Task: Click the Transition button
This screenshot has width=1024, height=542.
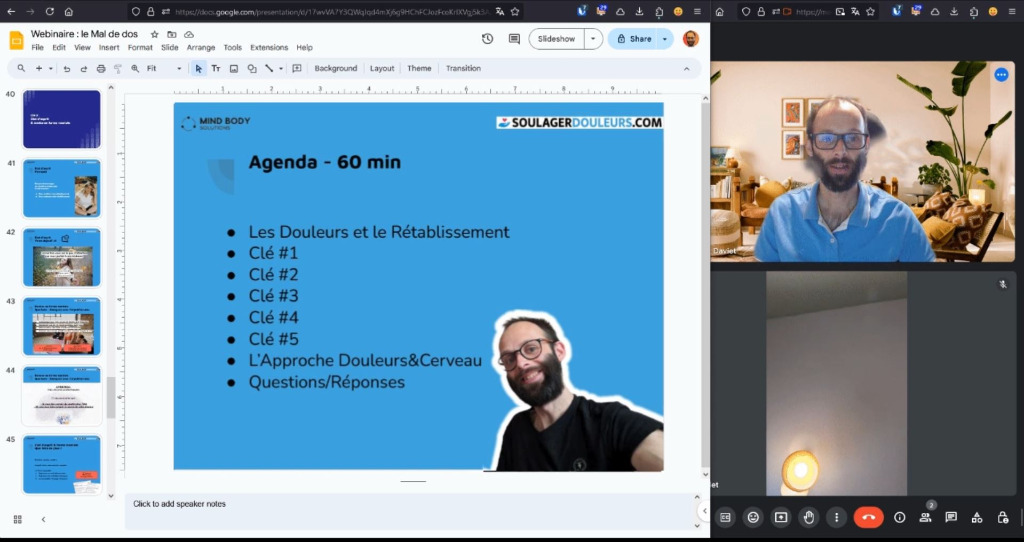Action: [463, 69]
